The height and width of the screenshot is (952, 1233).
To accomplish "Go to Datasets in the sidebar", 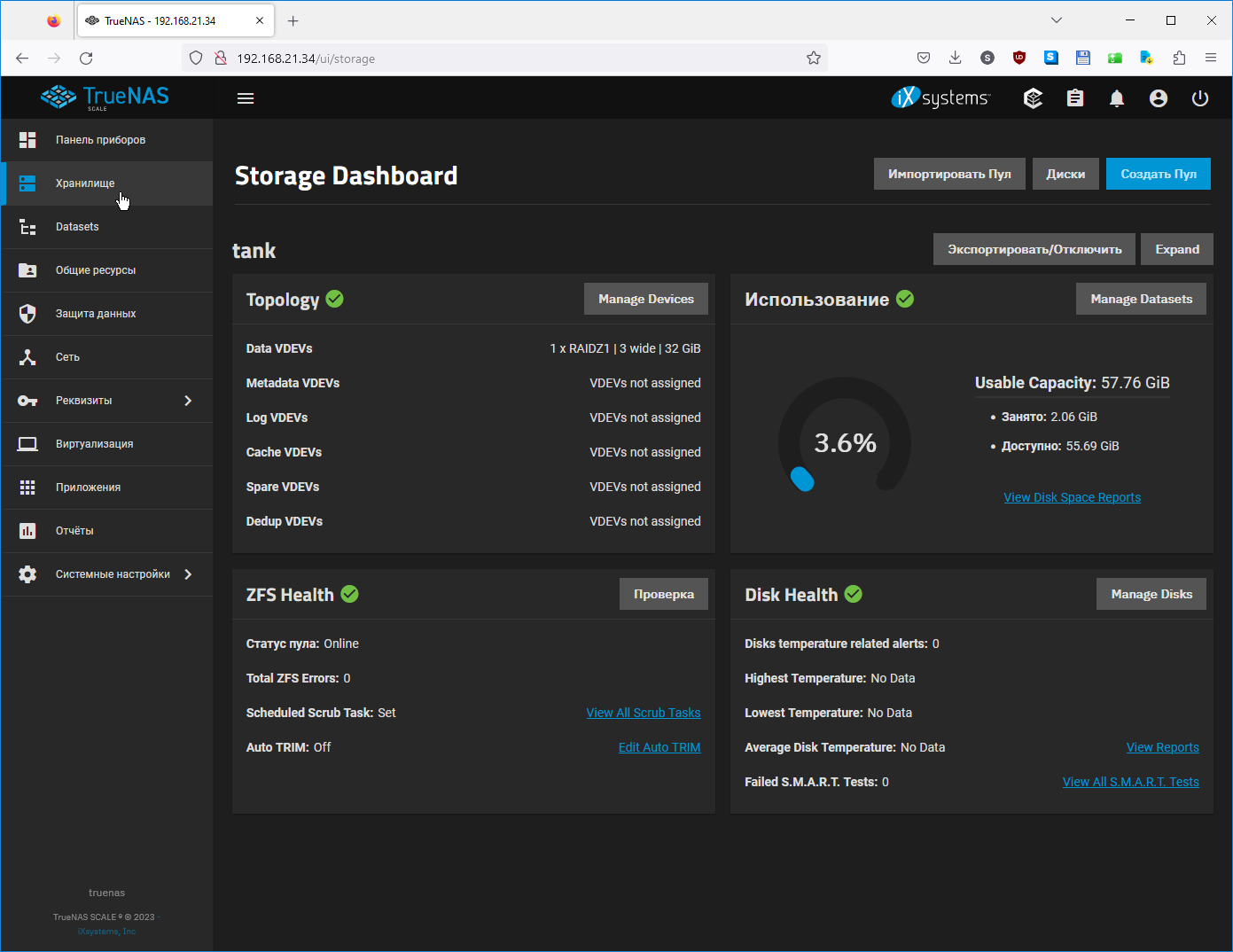I will coord(77,227).
